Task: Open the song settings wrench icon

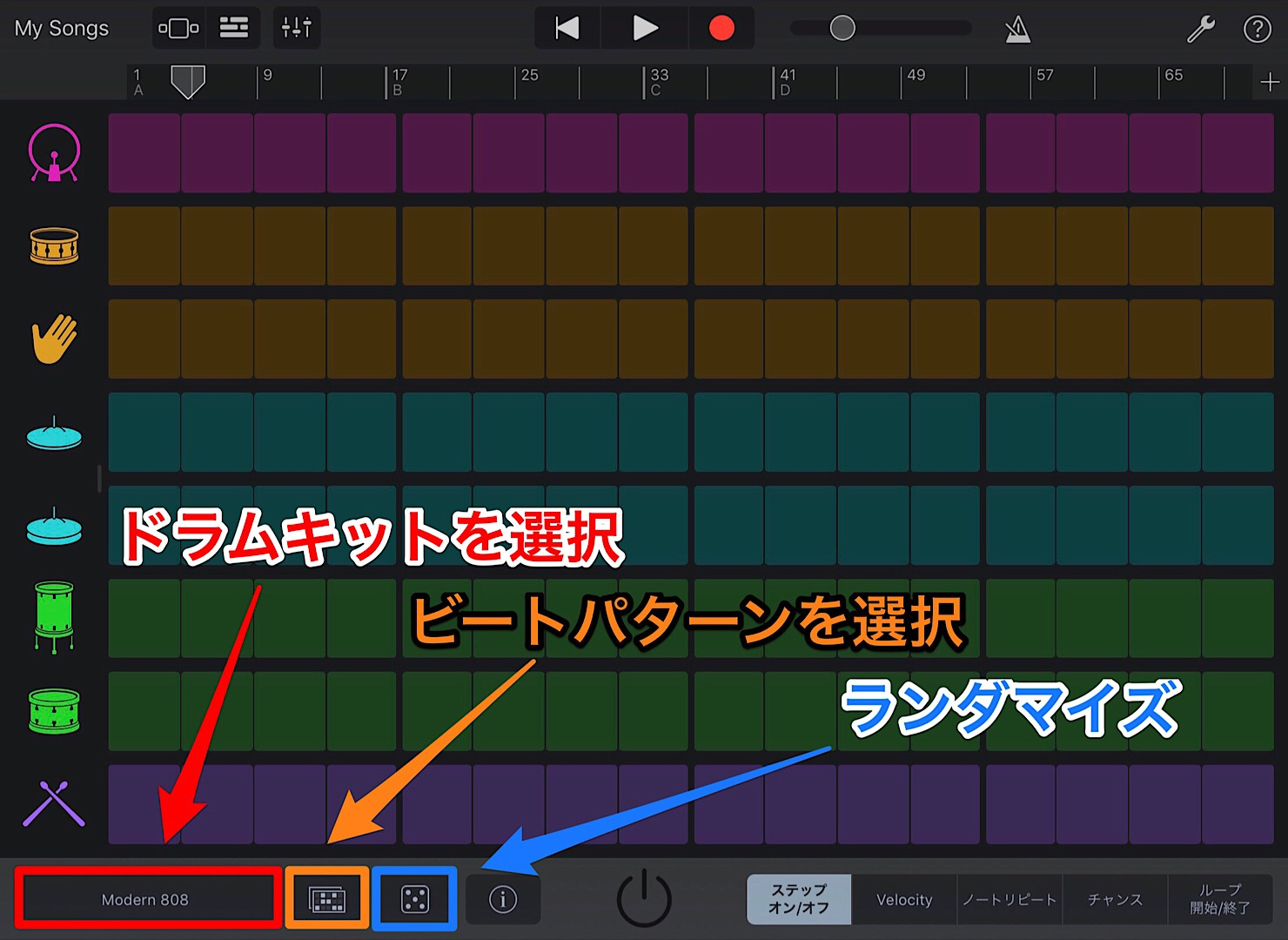Action: (1201, 29)
